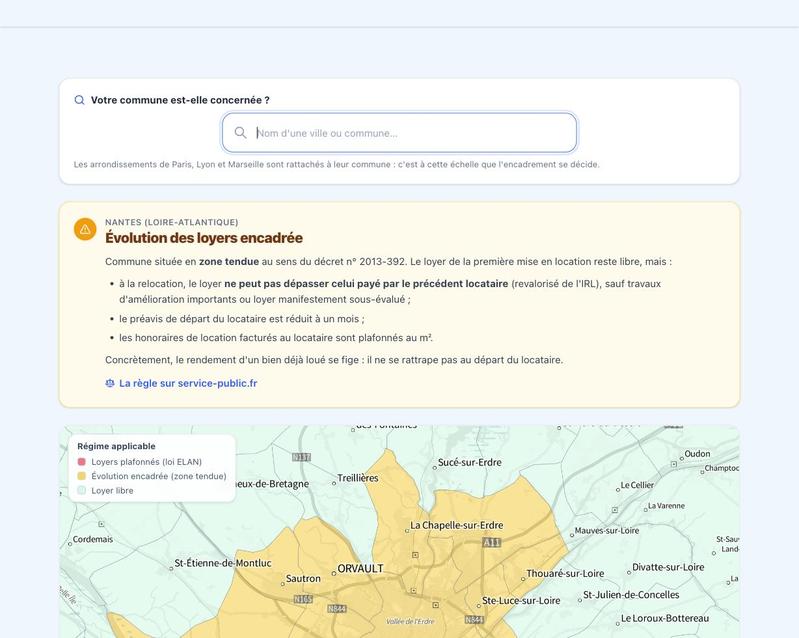Click 'Divatte-sur-Loire' map label
Image resolution: width=799 pixels, height=638 pixels.
(x=668, y=567)
